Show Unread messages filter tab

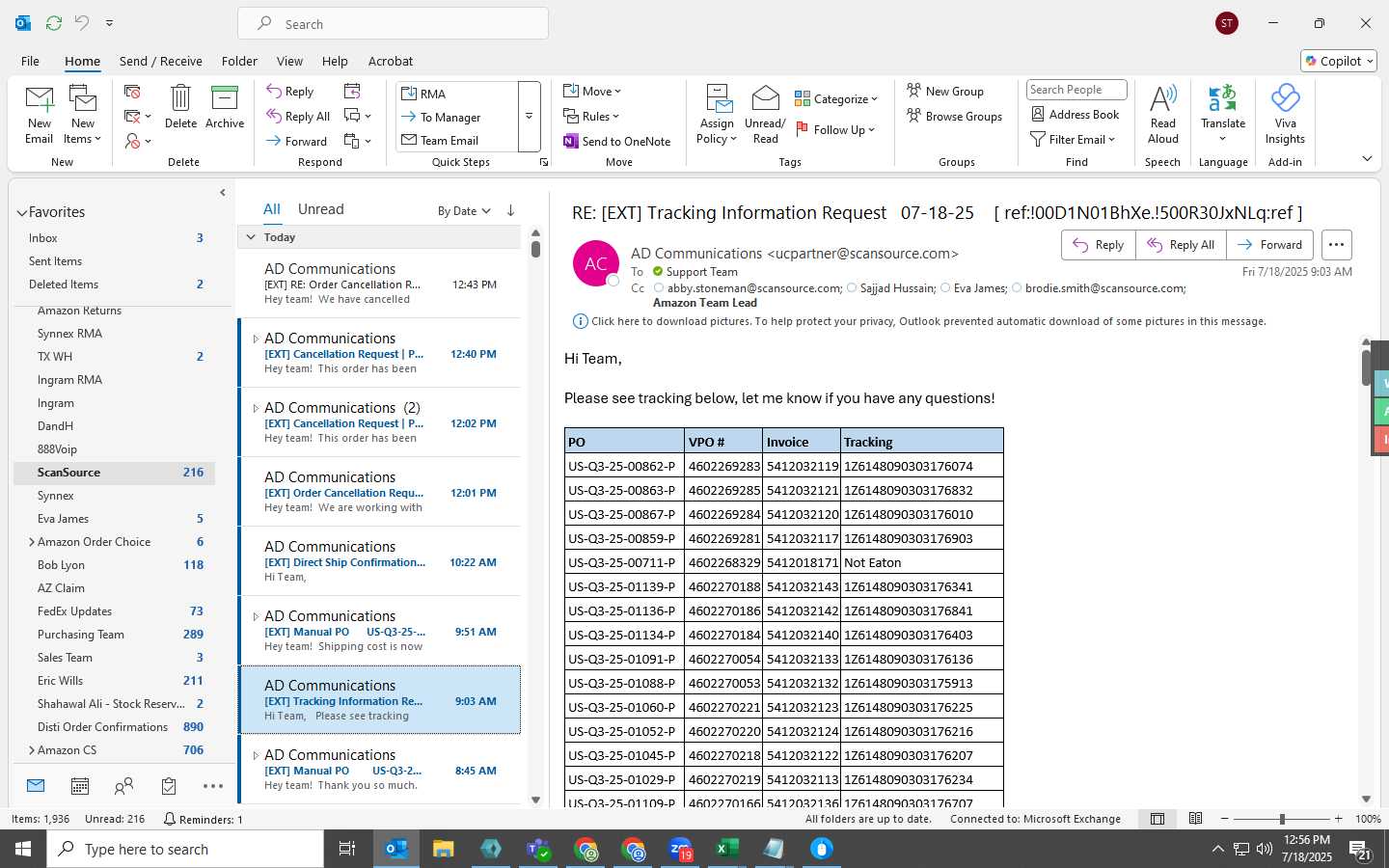pyautogui.click(x=321, y=209)
